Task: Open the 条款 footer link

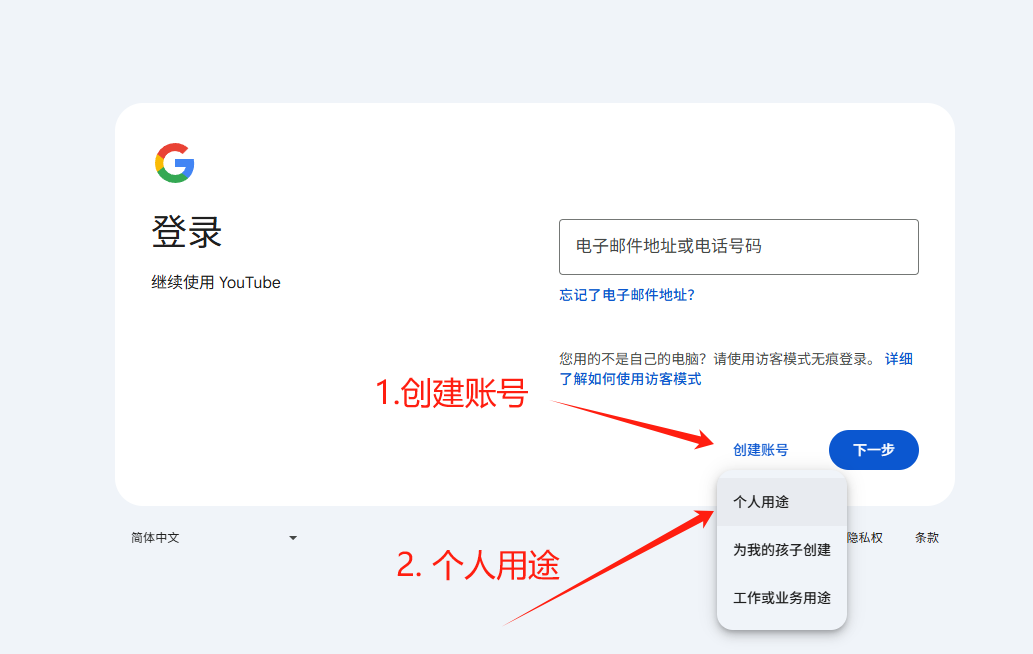Action: pos(926,538)
